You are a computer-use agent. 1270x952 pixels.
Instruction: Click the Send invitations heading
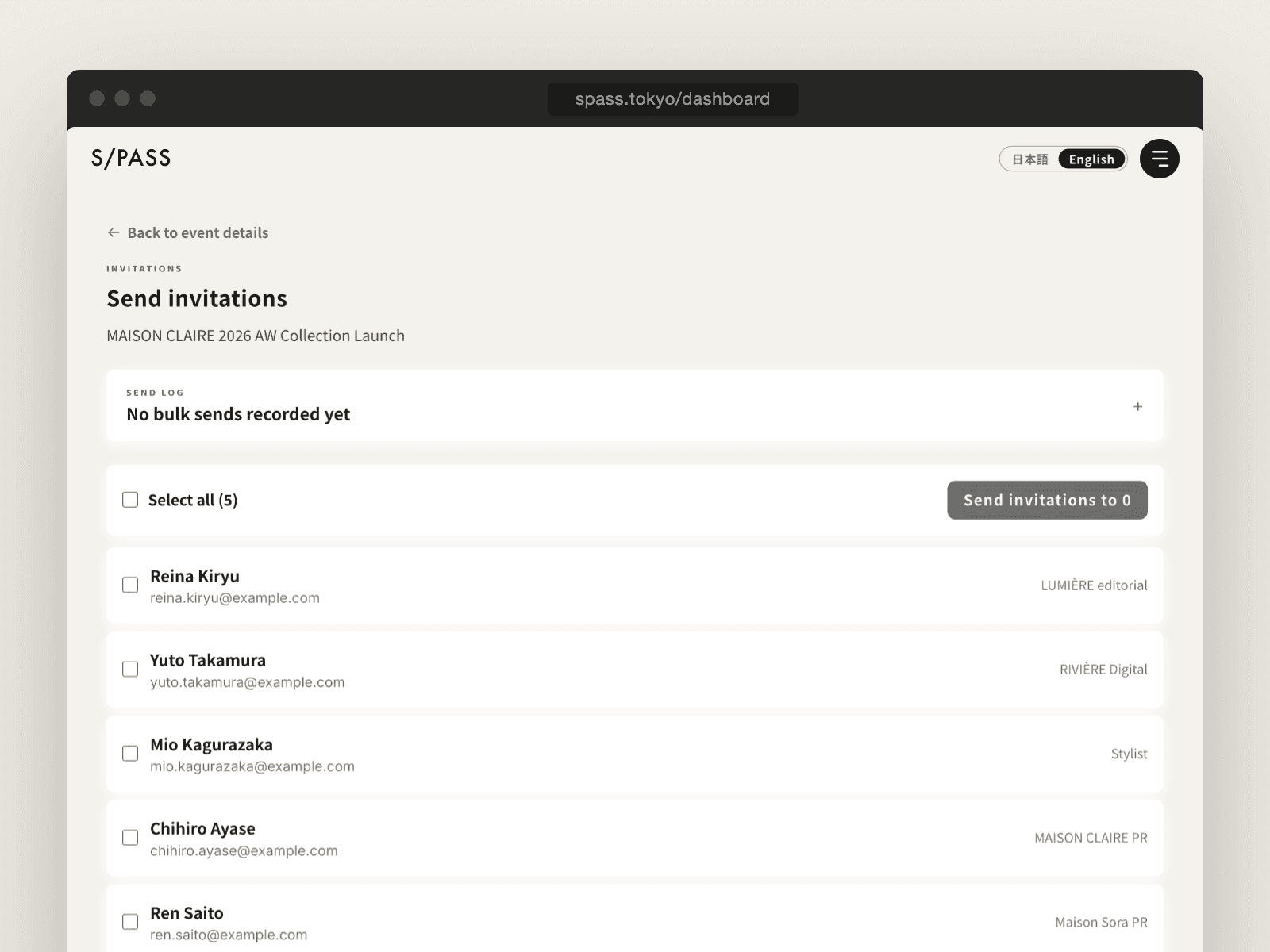(197, 298)
